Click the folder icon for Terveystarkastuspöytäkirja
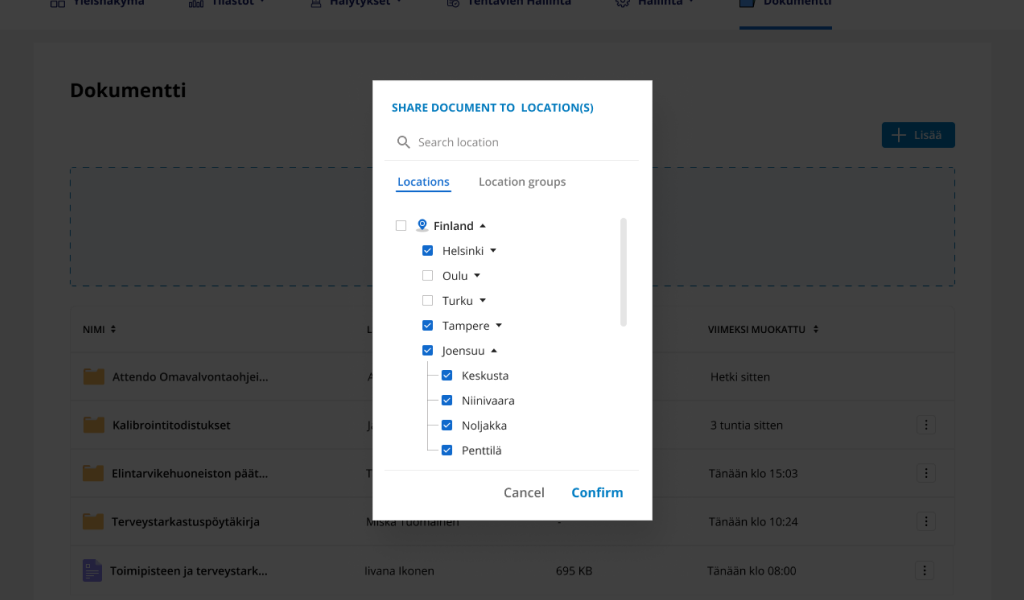This screenshot has width=1024, height=600. point(93,521)
